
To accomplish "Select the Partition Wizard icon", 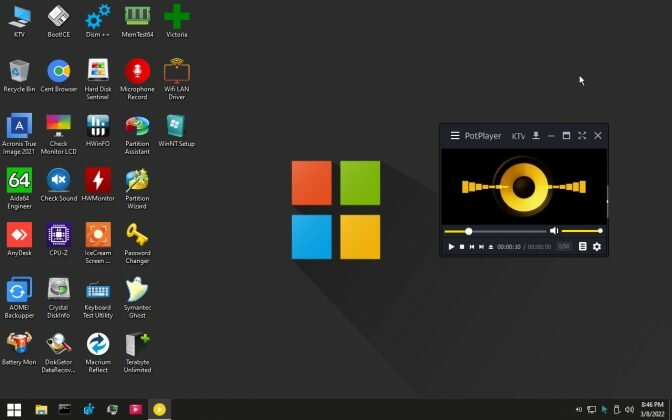I will [x=137, y=189].
